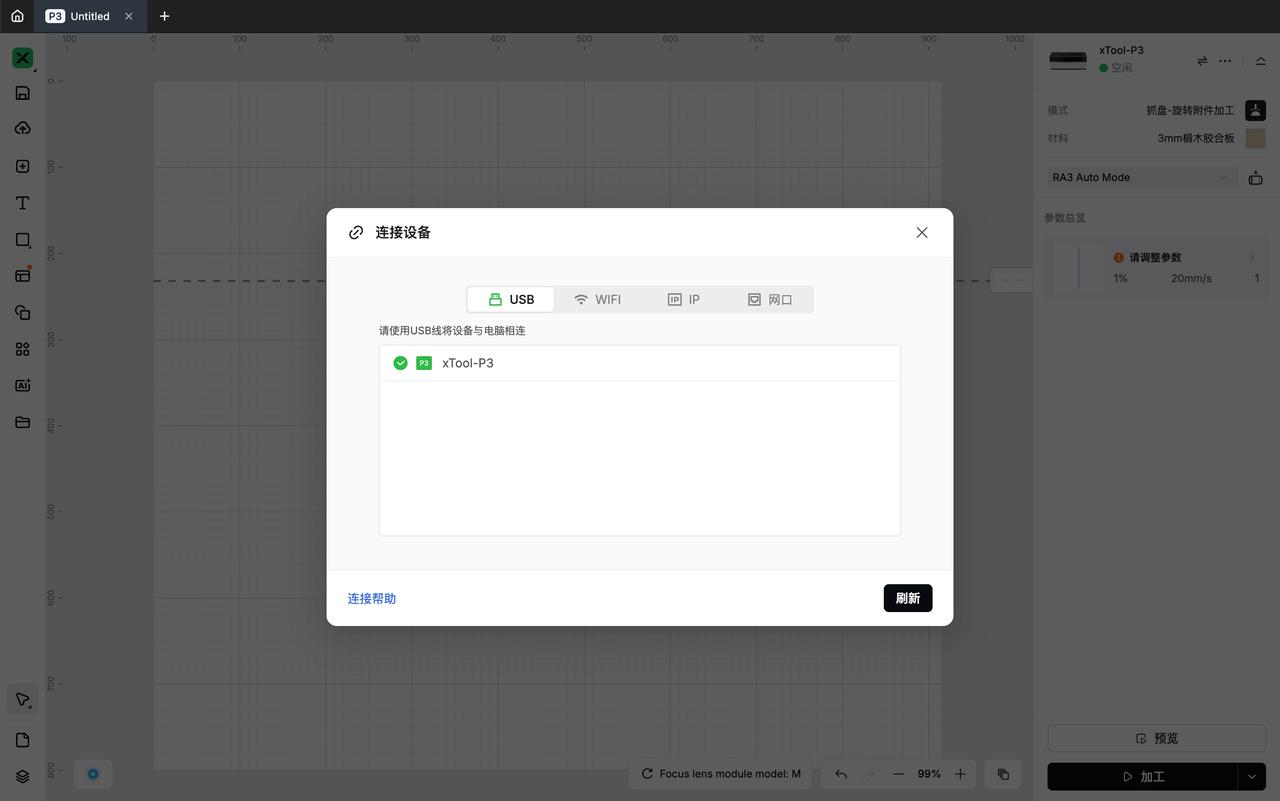Open the dropdown arrow beside 加工 button
This screenshot has height=801, width=1280.
click(x=1251, y=776)
